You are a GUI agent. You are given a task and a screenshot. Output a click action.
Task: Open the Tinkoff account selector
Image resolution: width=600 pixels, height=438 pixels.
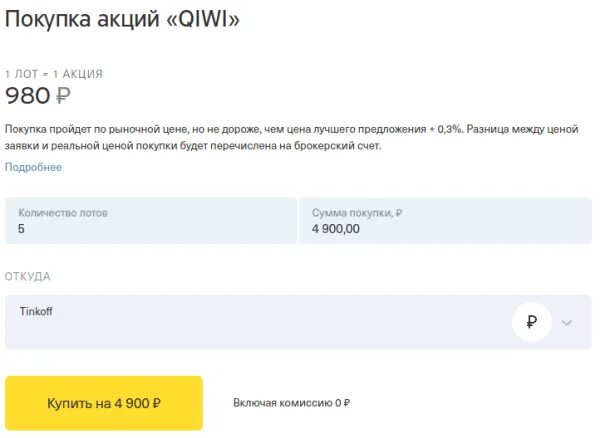pyautogui.click(x=298, y=322)
